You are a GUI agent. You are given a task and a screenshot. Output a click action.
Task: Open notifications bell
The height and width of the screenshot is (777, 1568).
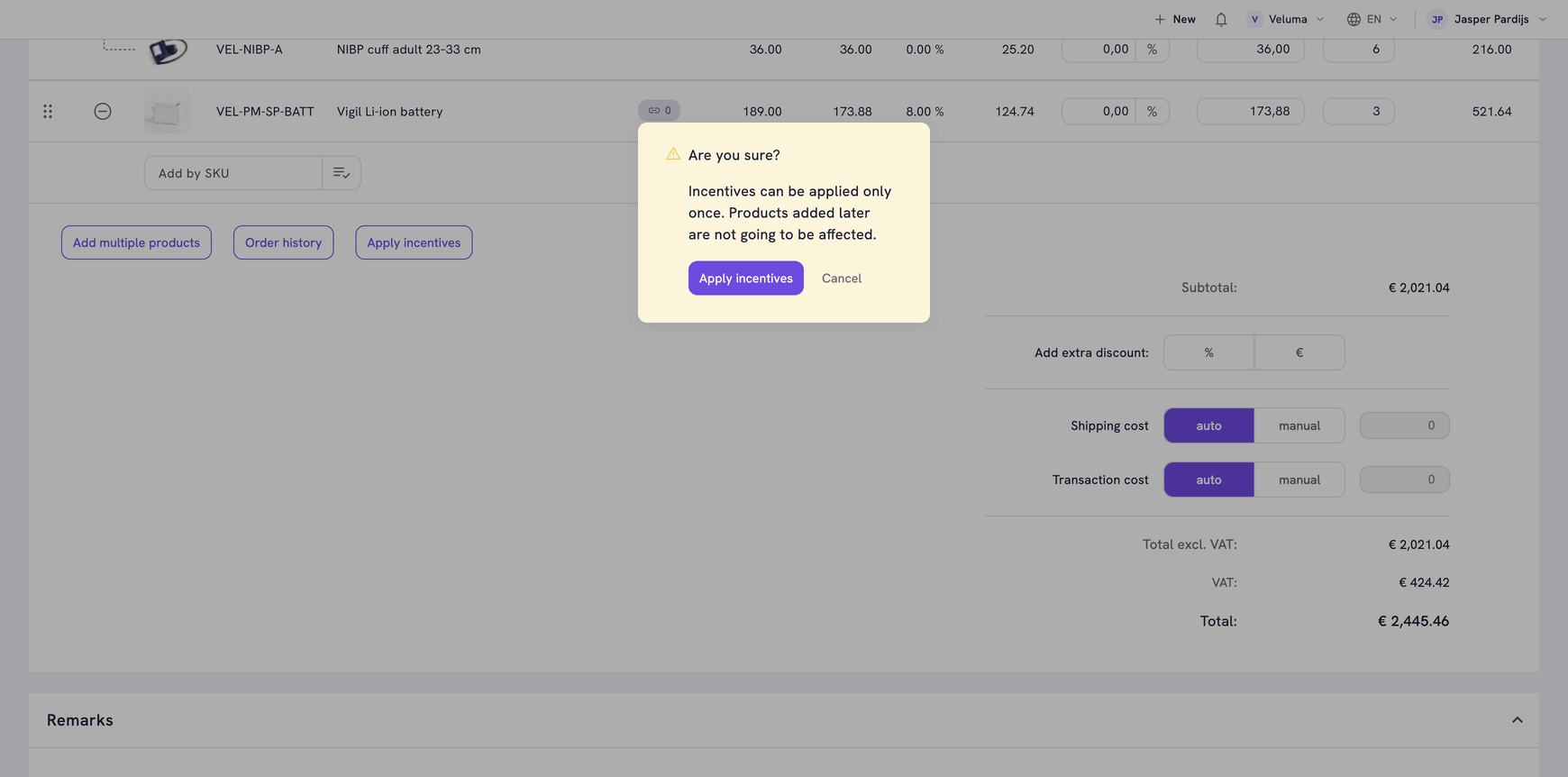point(1221,19)
